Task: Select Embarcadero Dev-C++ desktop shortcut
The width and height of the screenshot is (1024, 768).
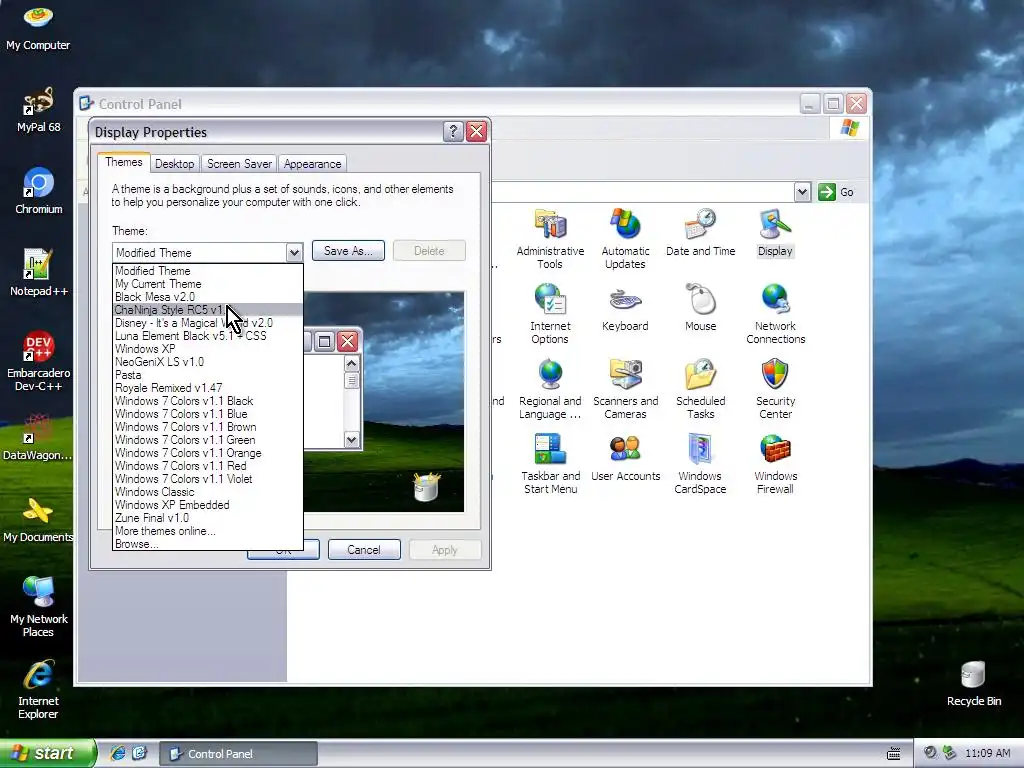Action: pyautogui.click(x=38, y=361)
